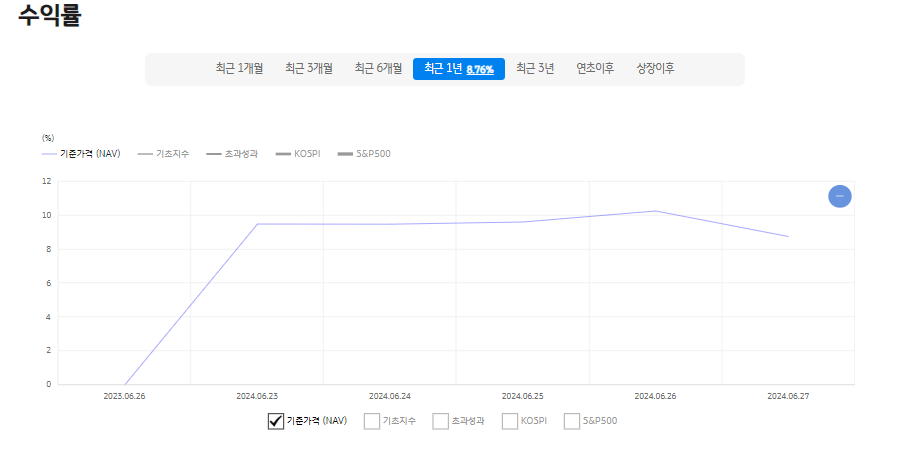The height and width of the screenshot is (466, 901).
Task: Switch to the 최근 3개월 tab
Action: pyautogui.click(x=309, y=68)
